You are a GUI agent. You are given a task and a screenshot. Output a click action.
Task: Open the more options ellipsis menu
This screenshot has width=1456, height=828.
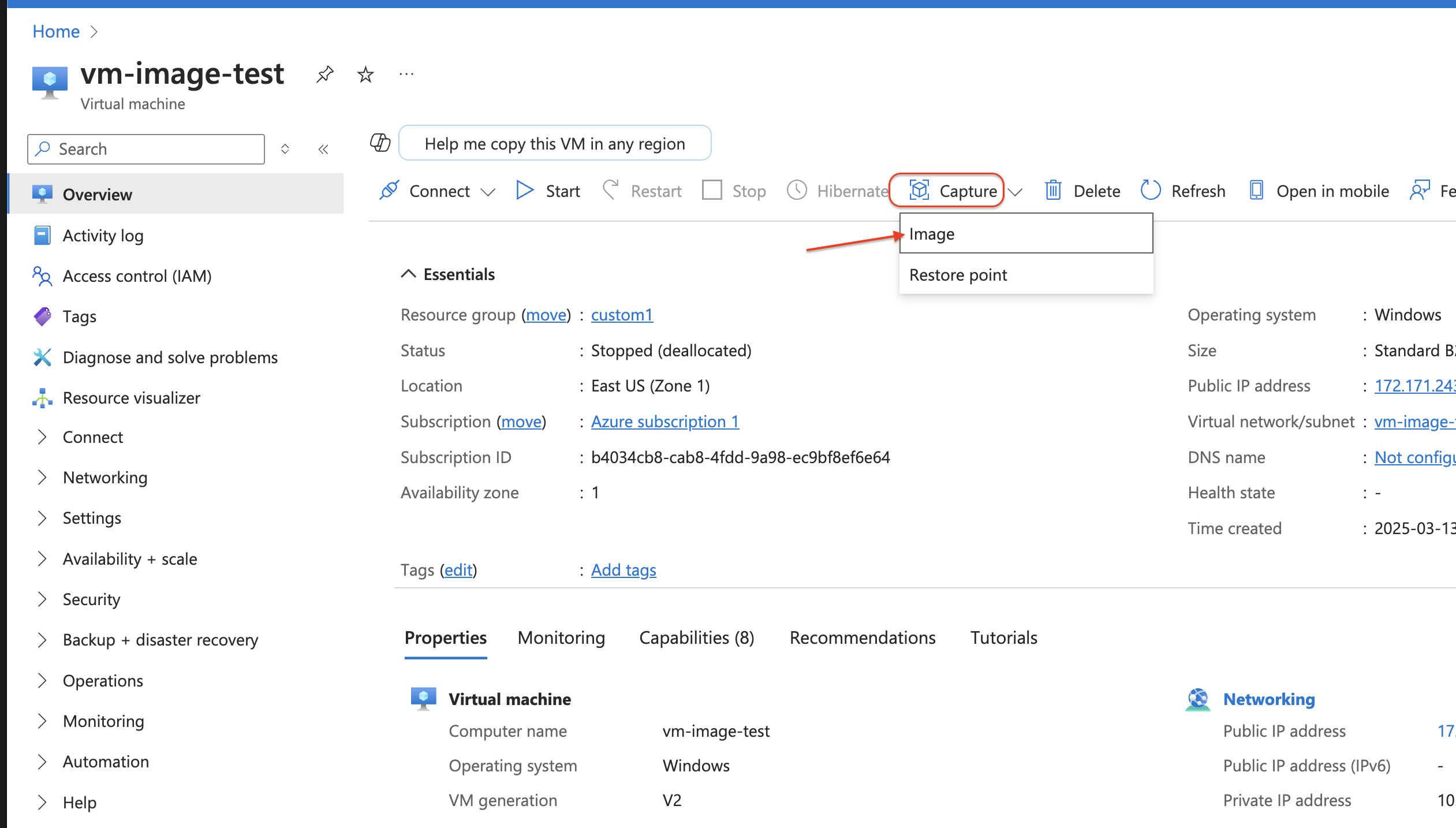point(406,74)
